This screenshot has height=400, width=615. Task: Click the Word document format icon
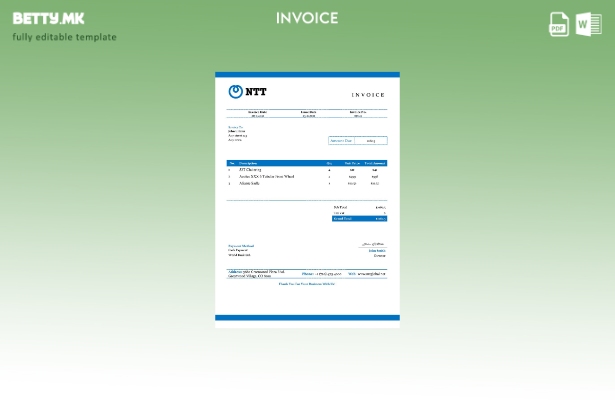pyautogui.click(x=589, y=24)
